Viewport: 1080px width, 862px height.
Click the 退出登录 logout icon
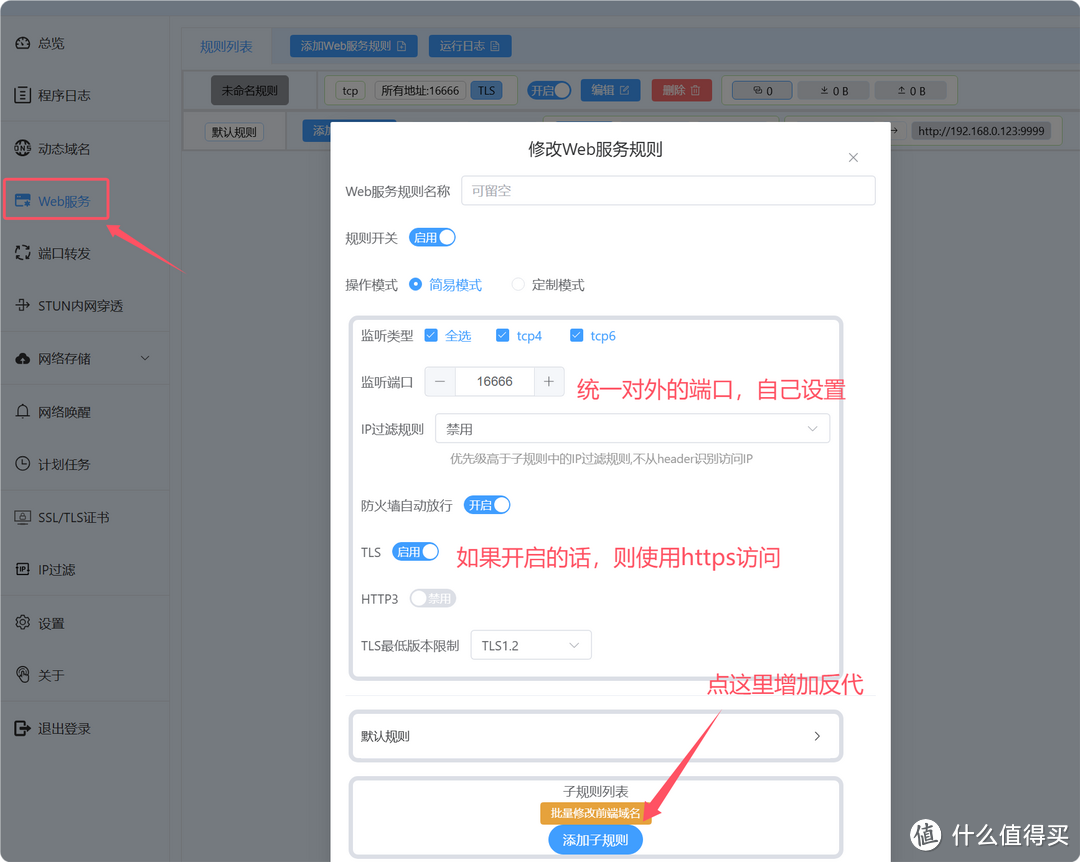(x=23, y=728)
